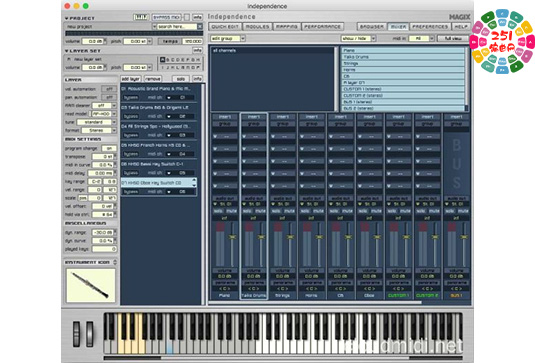
Task: Toggle the program change on switch
Action: pyautogui.click(x=109, y=148)
